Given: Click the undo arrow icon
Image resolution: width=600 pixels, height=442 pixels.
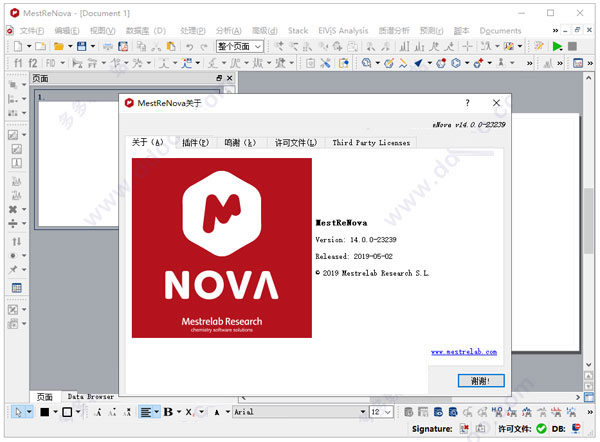Looking at the screenshot, I should tap(189, 47).
